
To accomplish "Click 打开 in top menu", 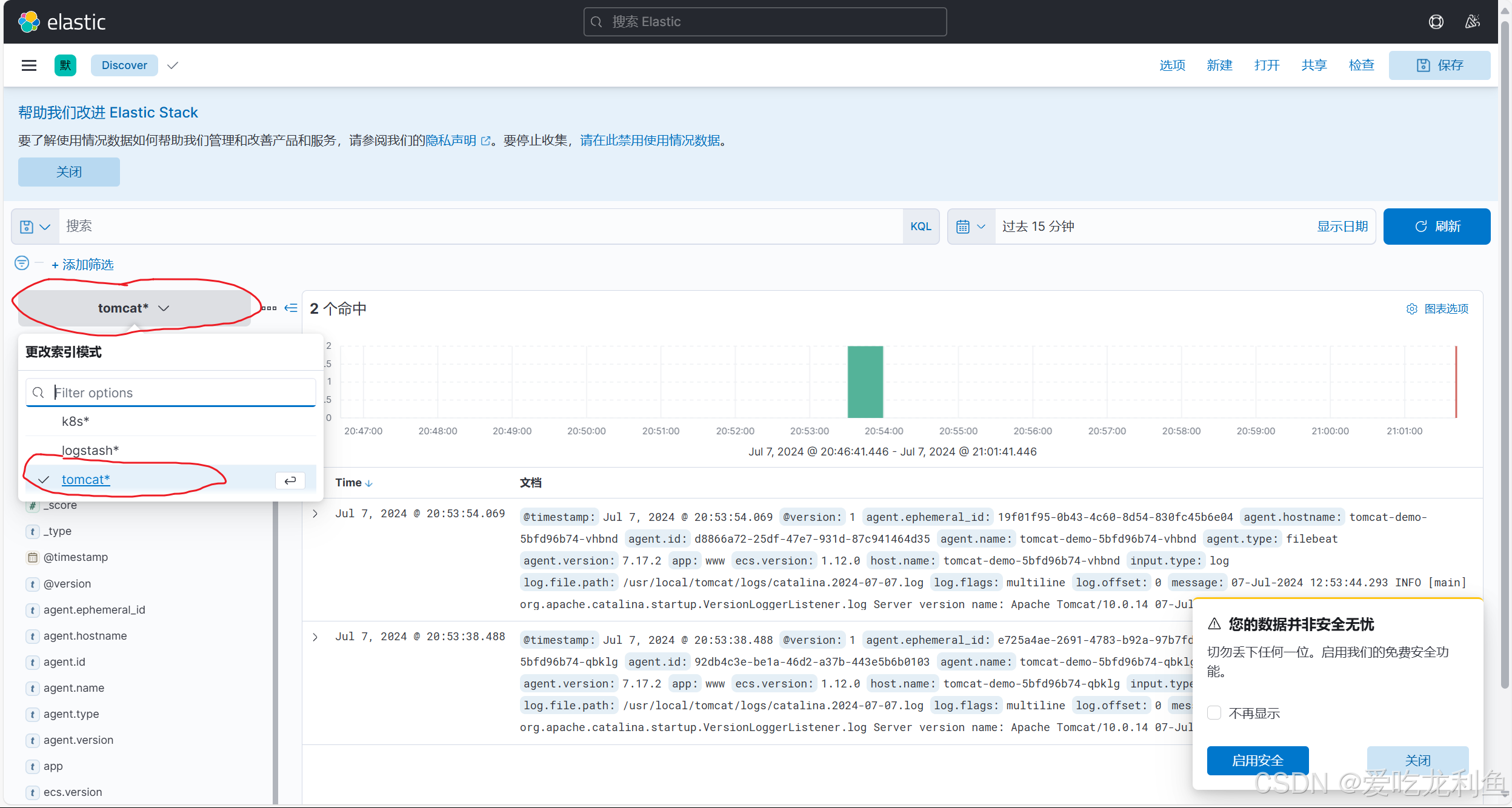I will (1267, 65).
